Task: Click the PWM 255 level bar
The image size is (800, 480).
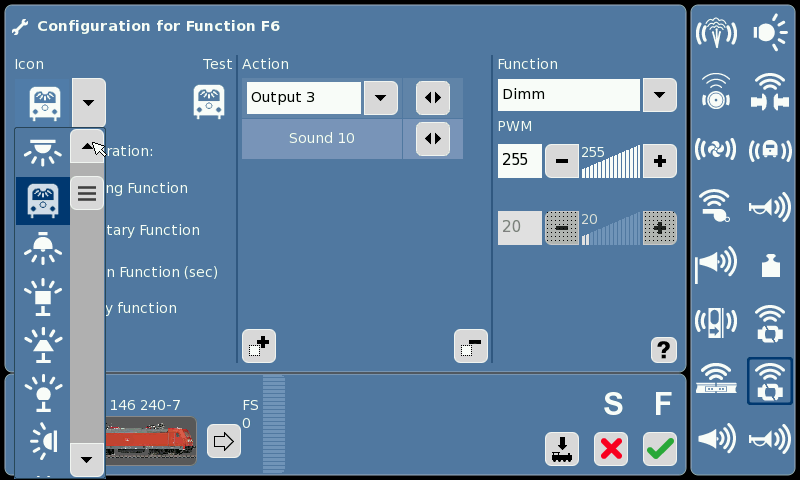Action: tap(611, 161)
